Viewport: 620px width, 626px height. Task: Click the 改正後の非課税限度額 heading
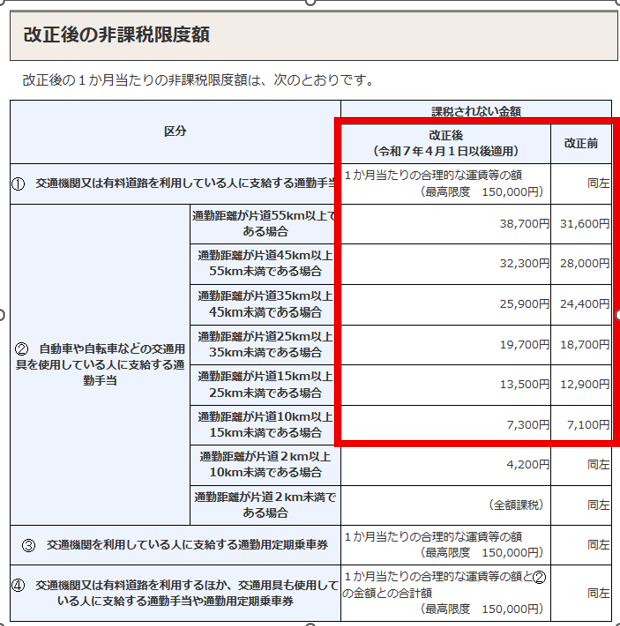[x=116, y=35]
